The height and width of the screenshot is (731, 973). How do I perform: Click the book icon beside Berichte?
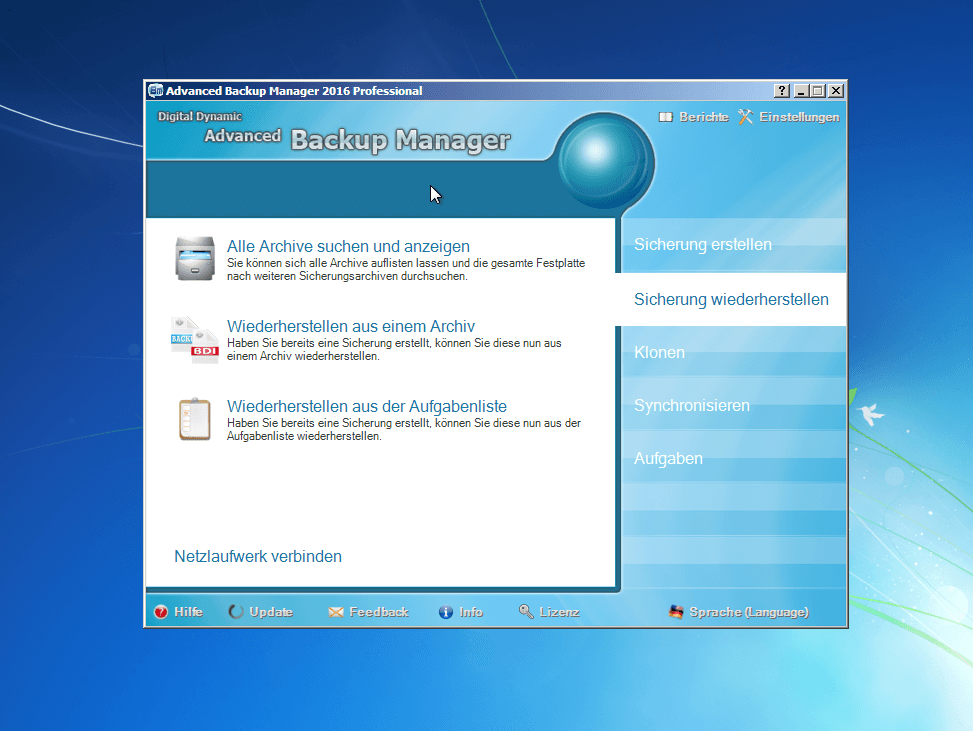(x=665, y=117)
